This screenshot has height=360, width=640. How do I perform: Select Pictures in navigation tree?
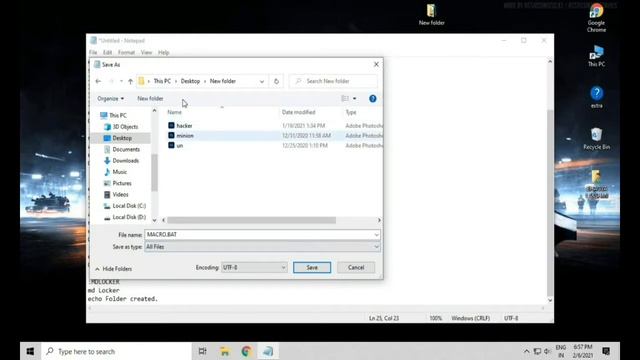tap(118, 183)
